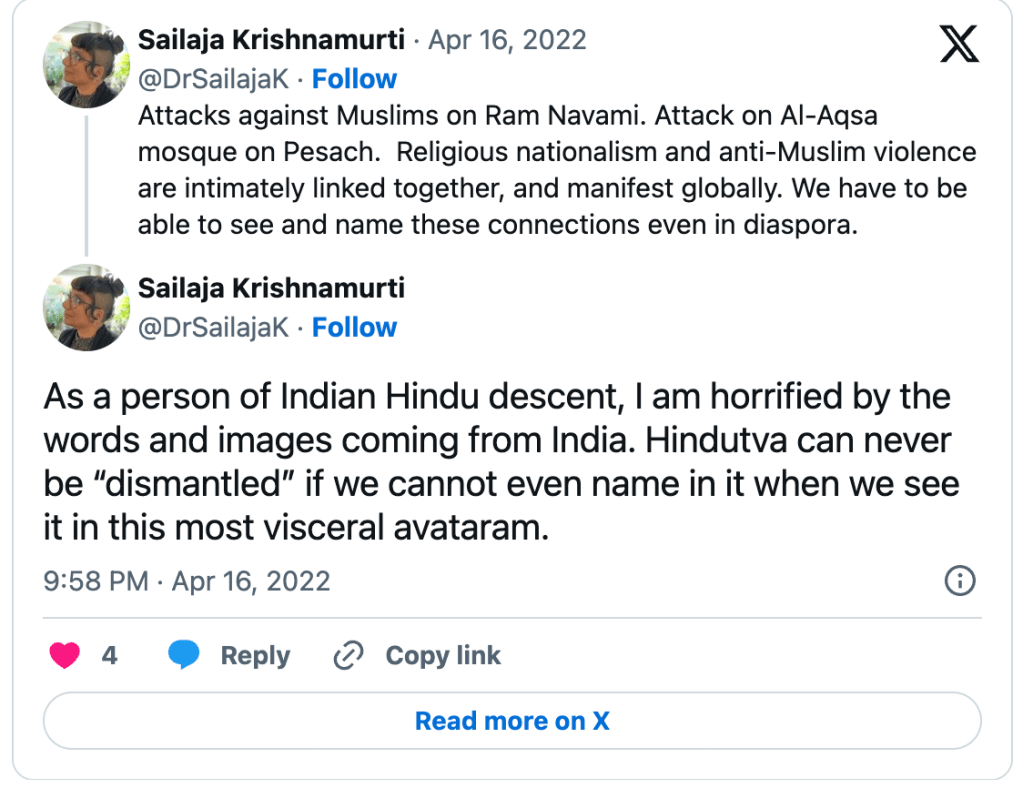Click the Reply text label

click(255, 656)
